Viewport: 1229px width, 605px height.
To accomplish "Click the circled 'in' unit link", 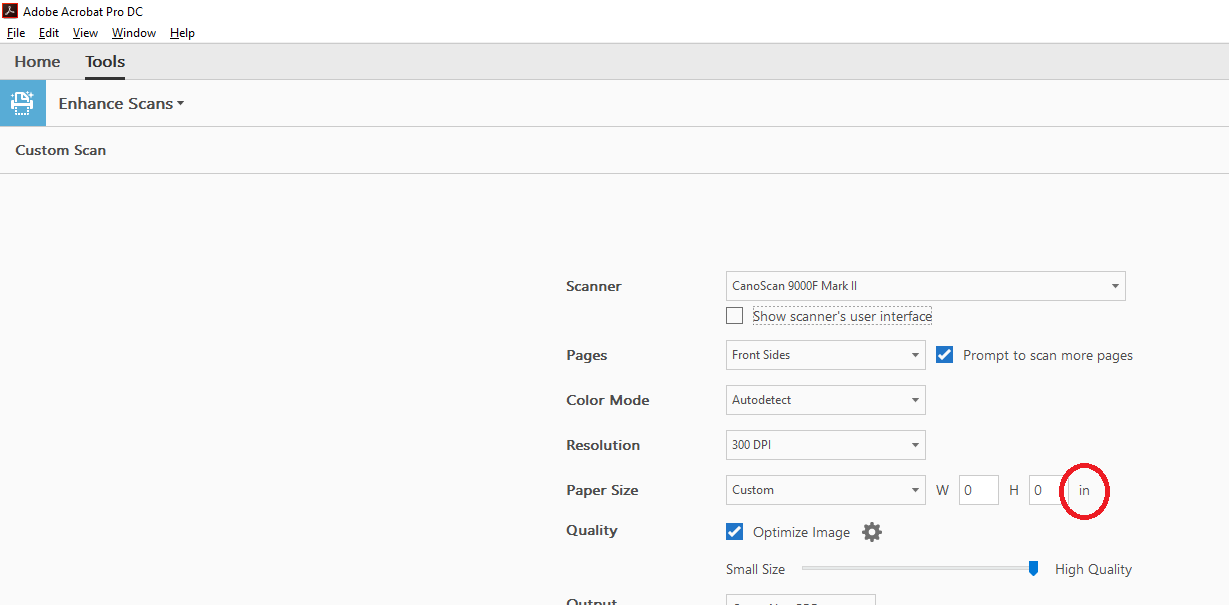I will point(1084,490).
